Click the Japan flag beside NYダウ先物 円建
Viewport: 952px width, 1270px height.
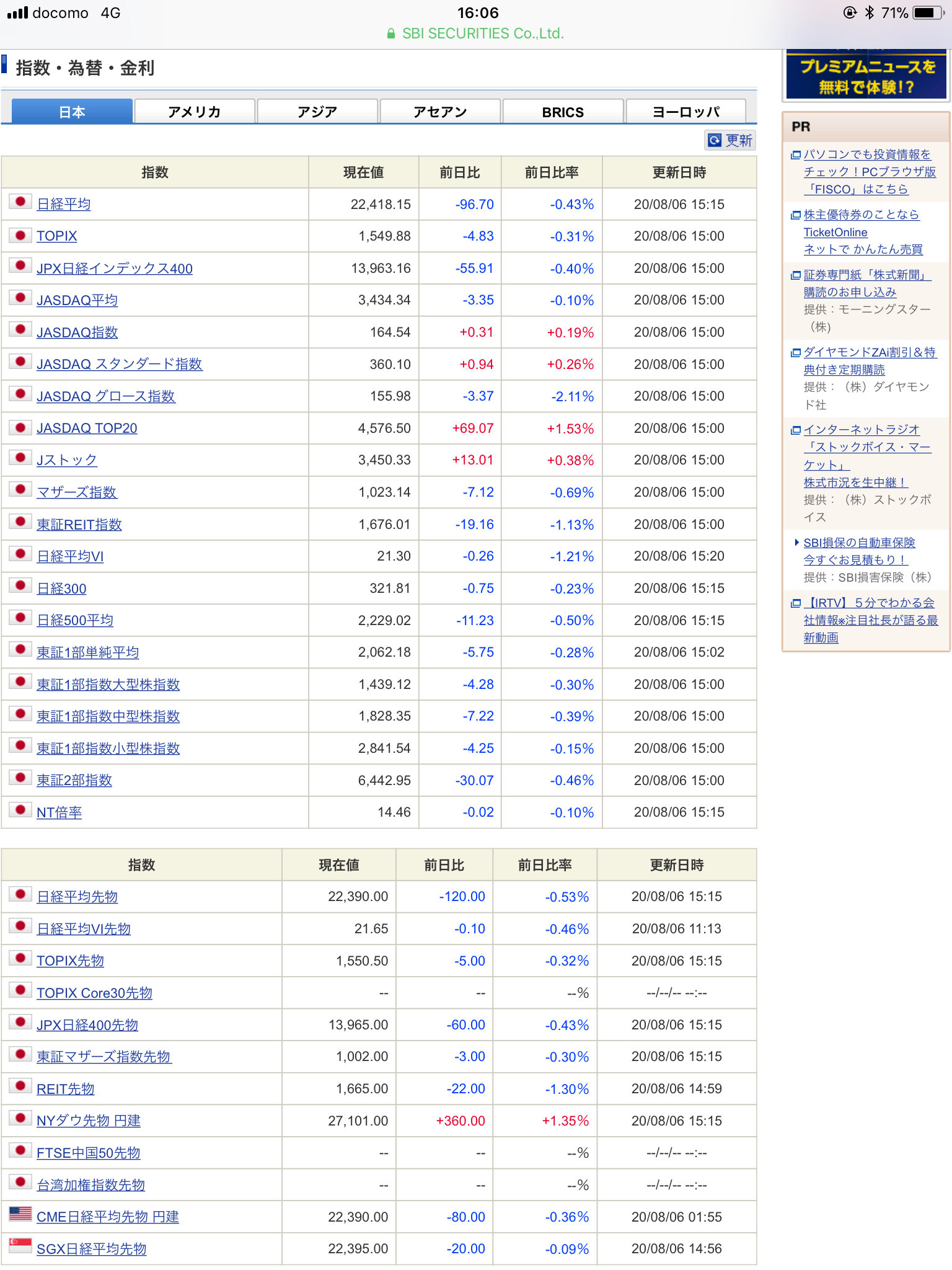click(20, 1117)
